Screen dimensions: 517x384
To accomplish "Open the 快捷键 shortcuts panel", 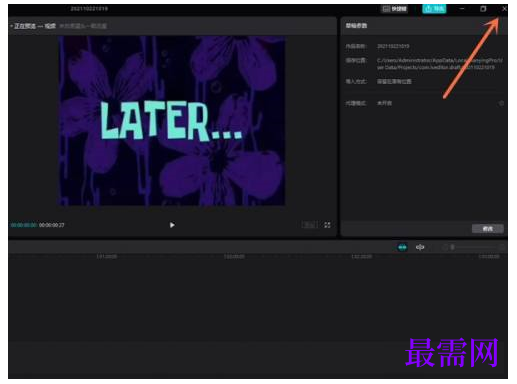I will tap(394, 9).
